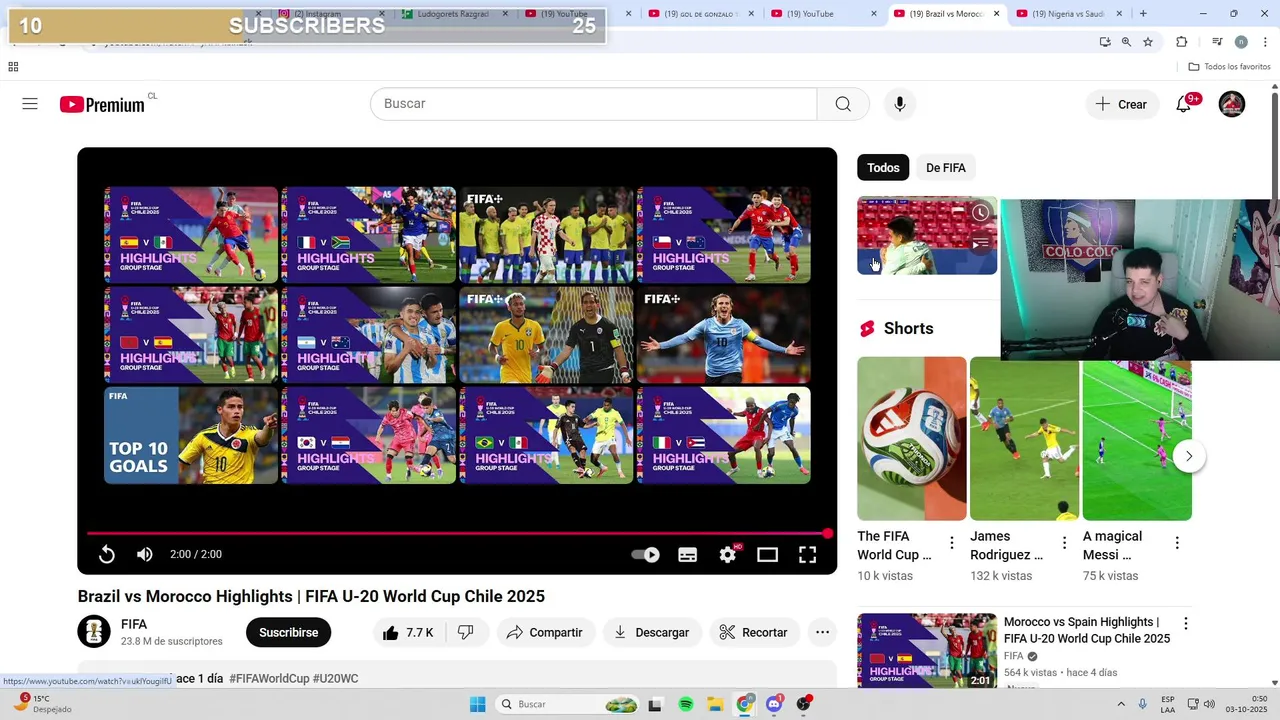This screenshot has height=720, width=1280.
Task: Open the browser apps grid icon
Action: (x=13, y=67)
